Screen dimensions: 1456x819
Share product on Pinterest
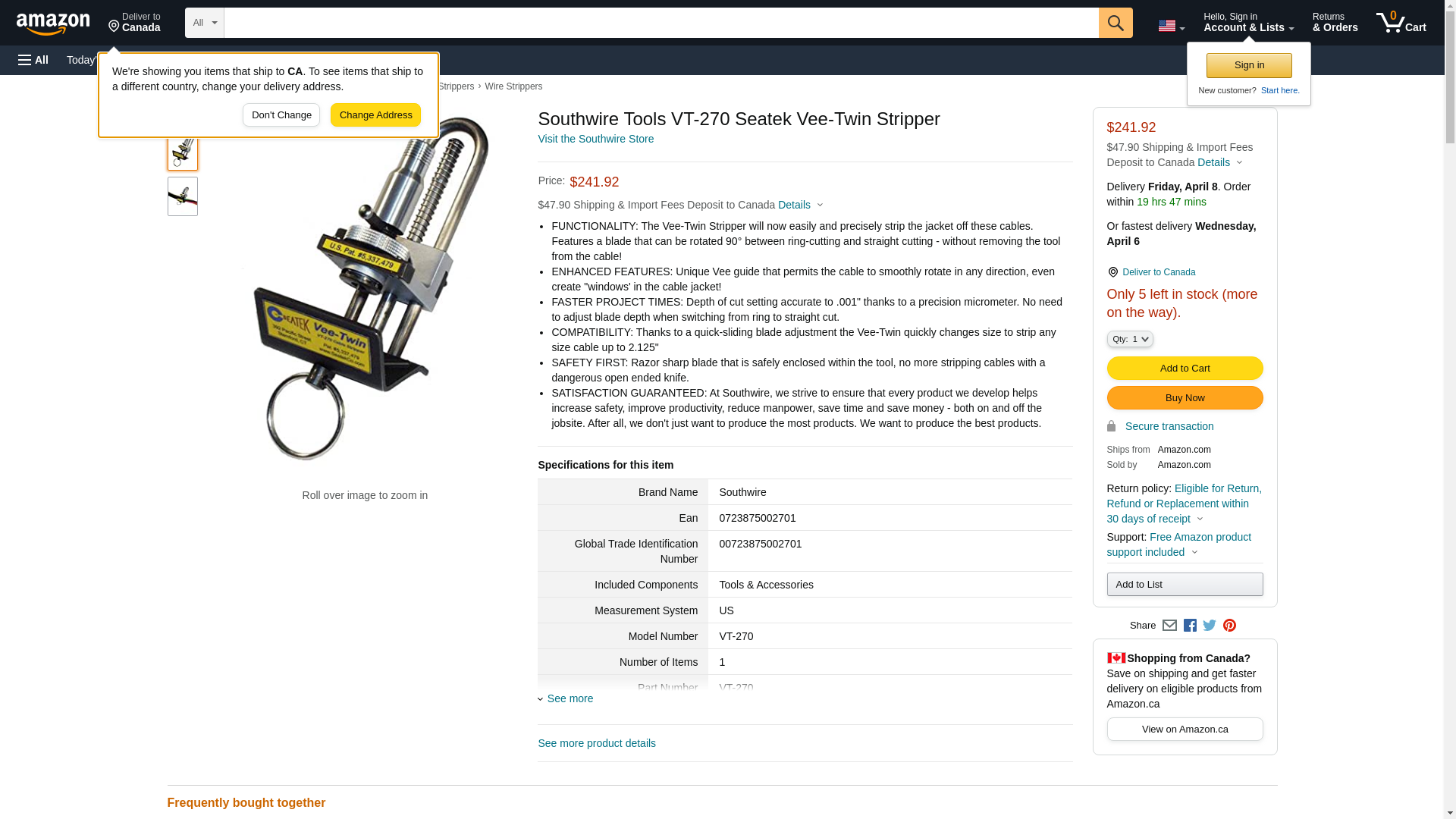[1229, 626]
